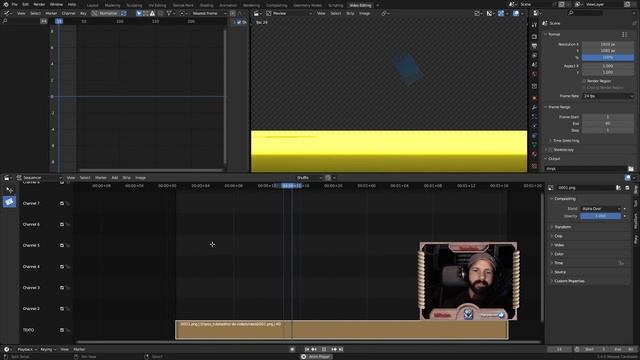
Task: Select the 0001.png strip in timeline
Action: (x=342, y=330)
